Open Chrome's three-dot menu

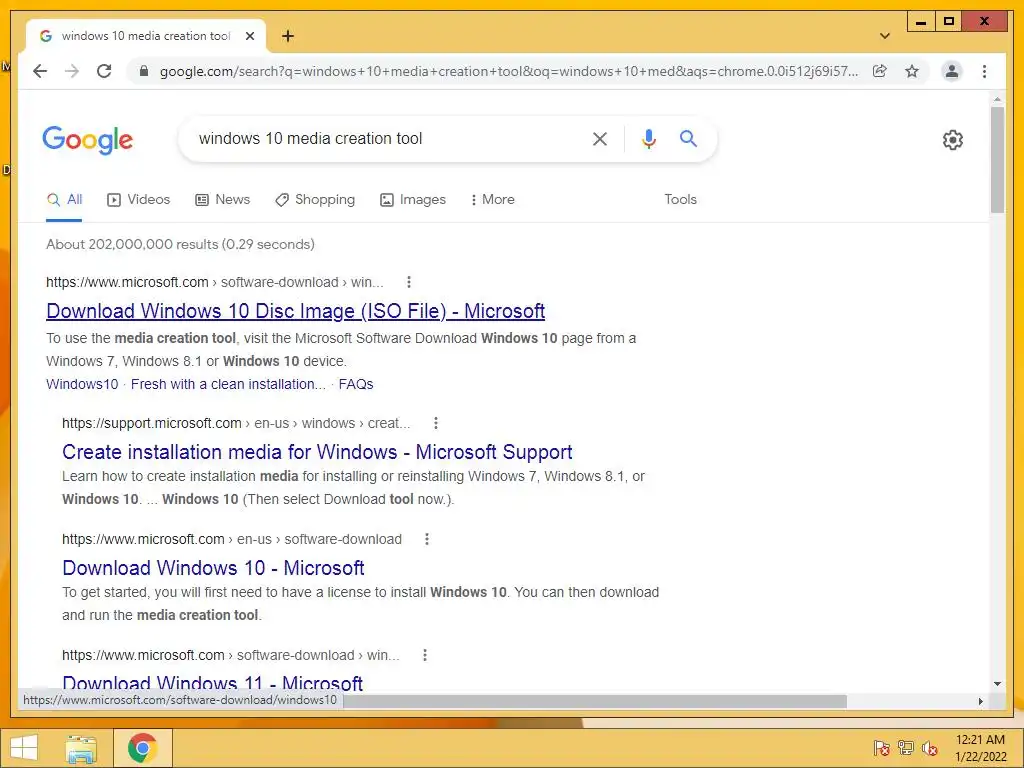click(984, 71)
